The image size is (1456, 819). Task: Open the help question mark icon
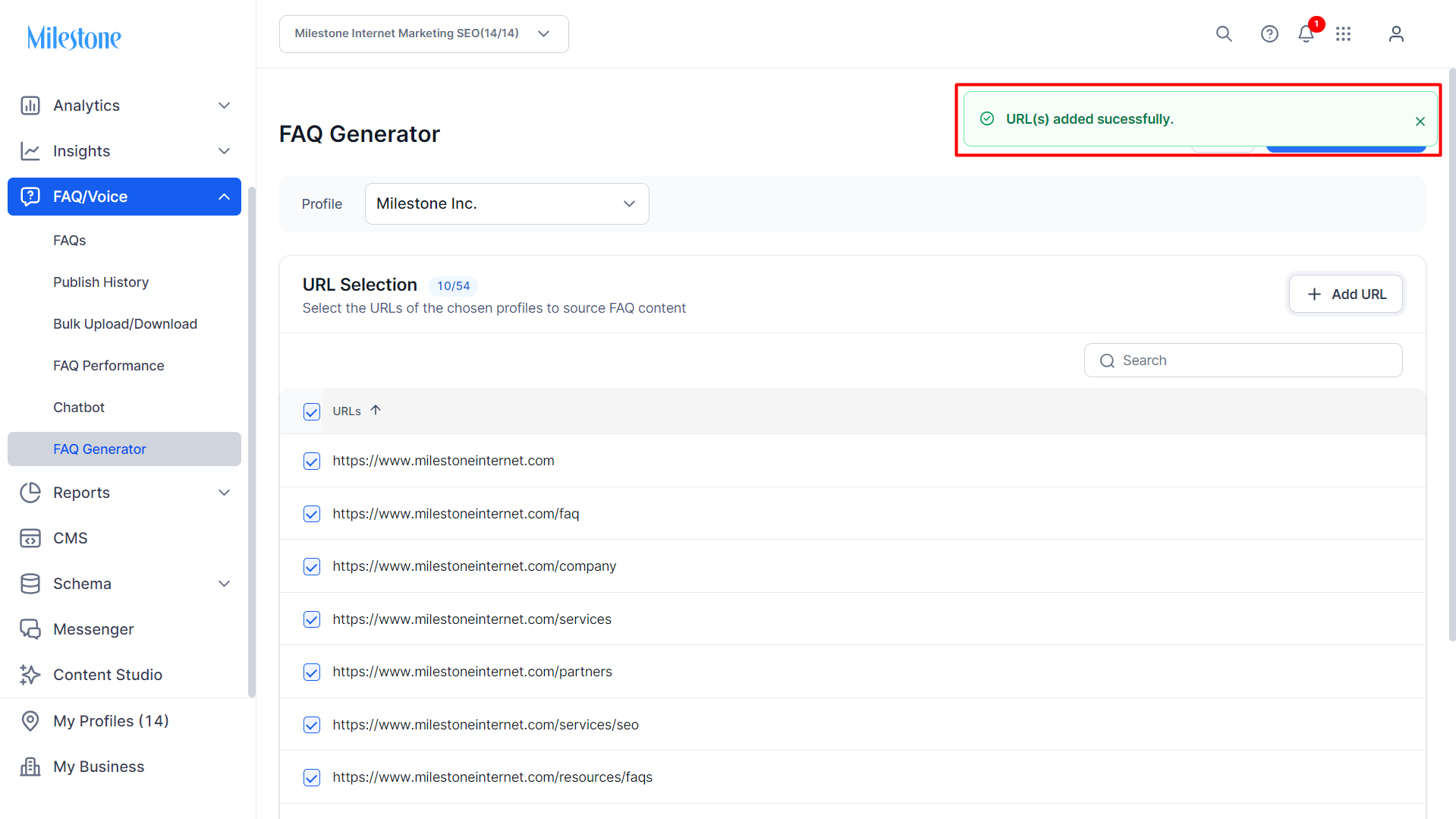coord(1269,34)
